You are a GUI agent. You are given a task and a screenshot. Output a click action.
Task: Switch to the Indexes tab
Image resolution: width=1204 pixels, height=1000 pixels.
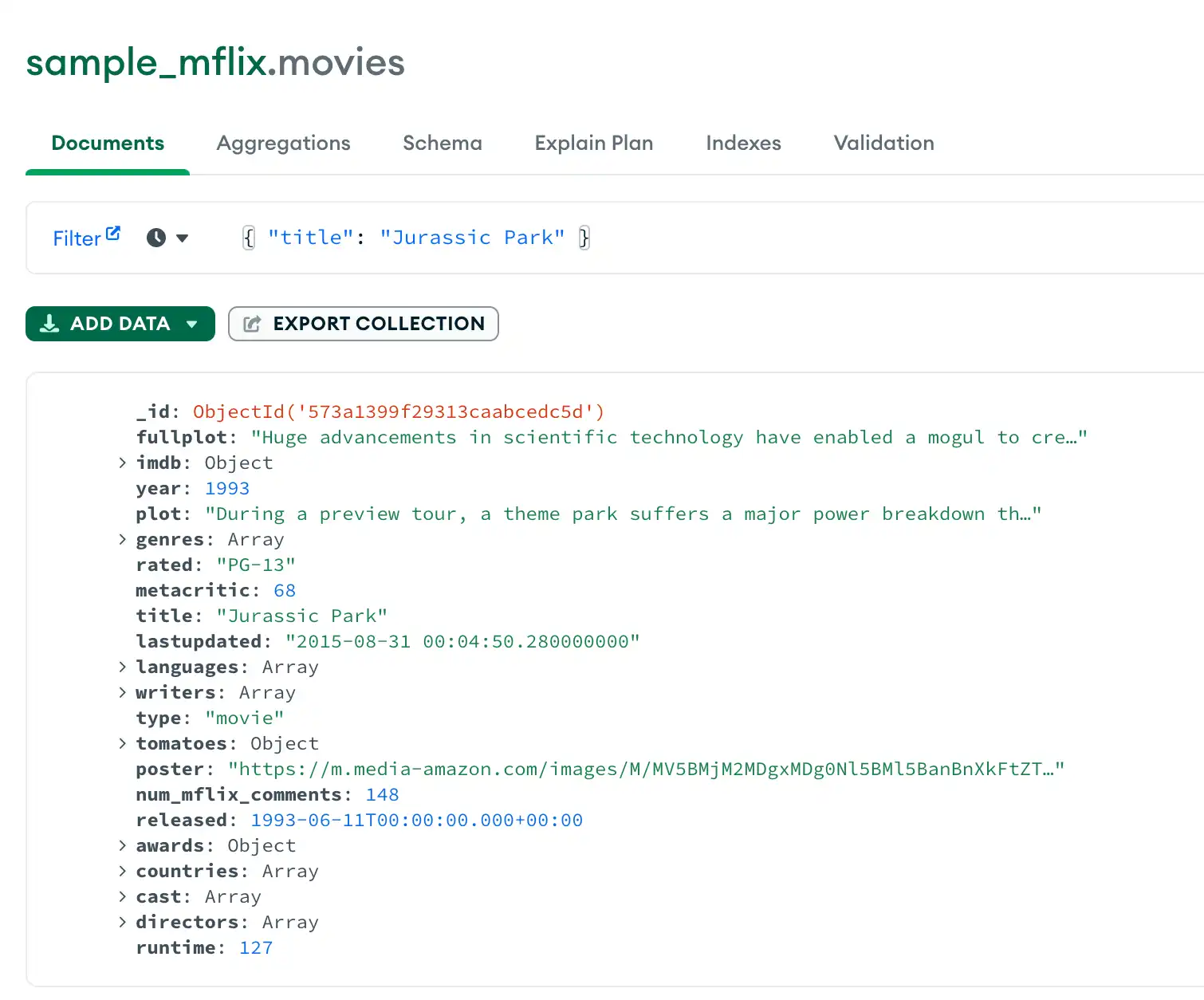[x=743, y=144]
